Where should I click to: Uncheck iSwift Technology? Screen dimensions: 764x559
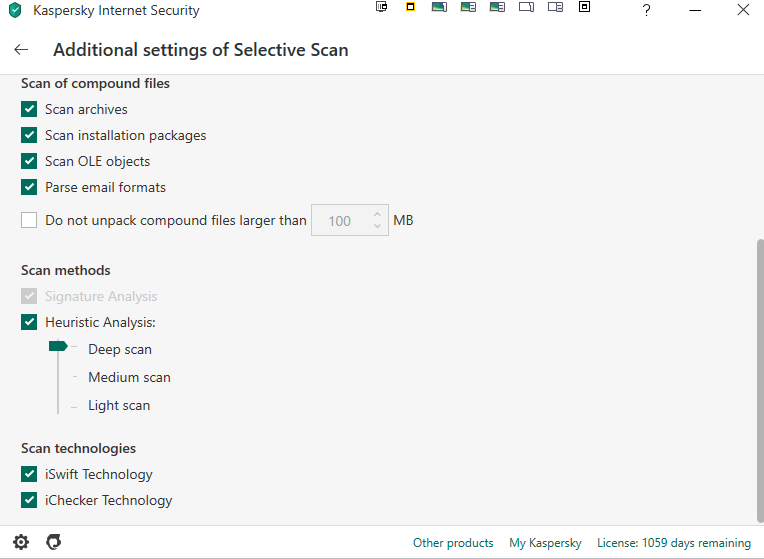click(x=29, y=474)
